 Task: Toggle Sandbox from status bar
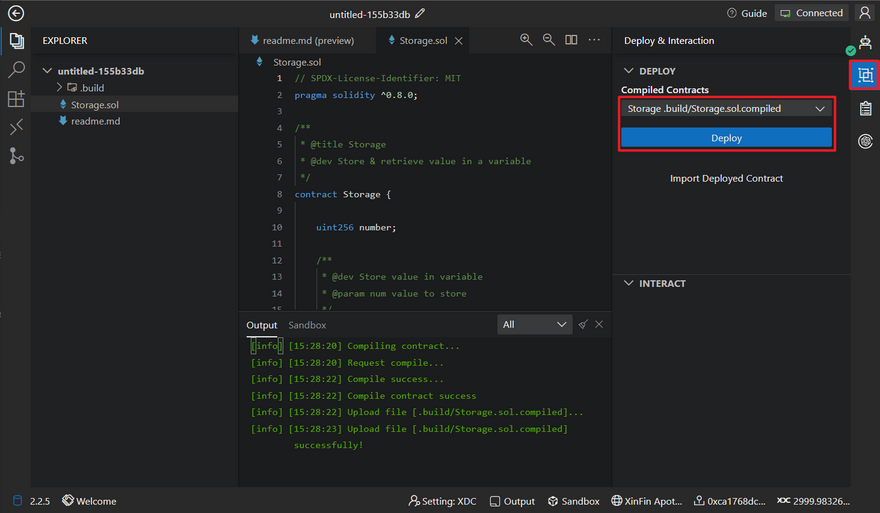574,501
